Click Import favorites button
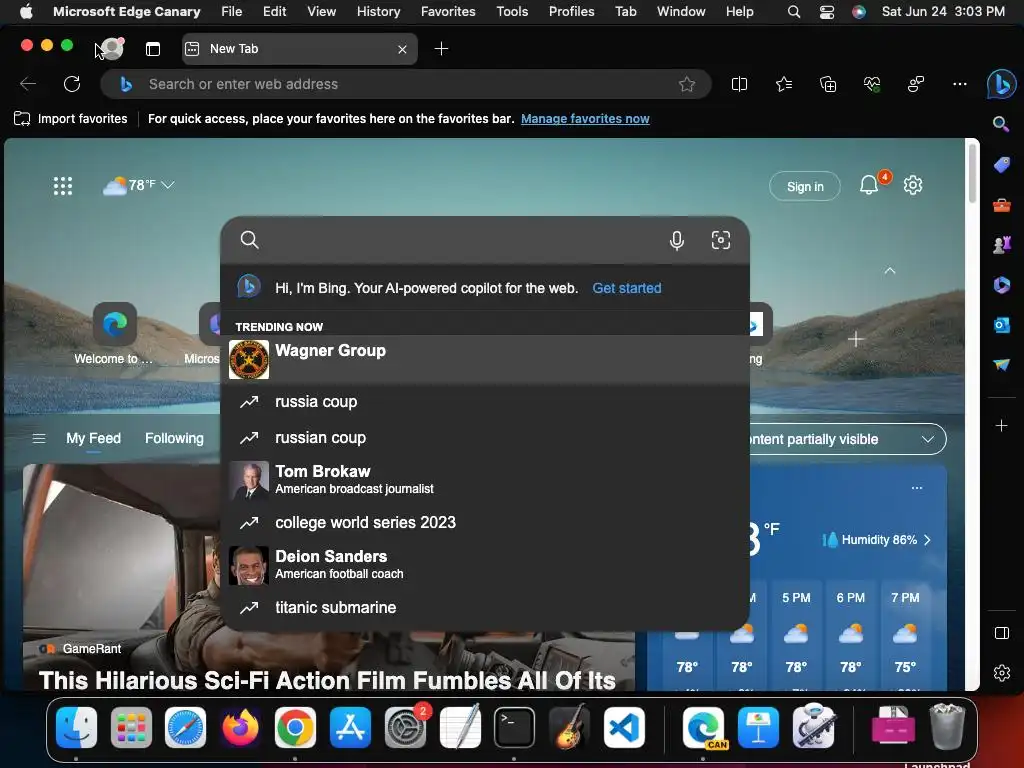 pyautogui.click(x=71, y=119)
